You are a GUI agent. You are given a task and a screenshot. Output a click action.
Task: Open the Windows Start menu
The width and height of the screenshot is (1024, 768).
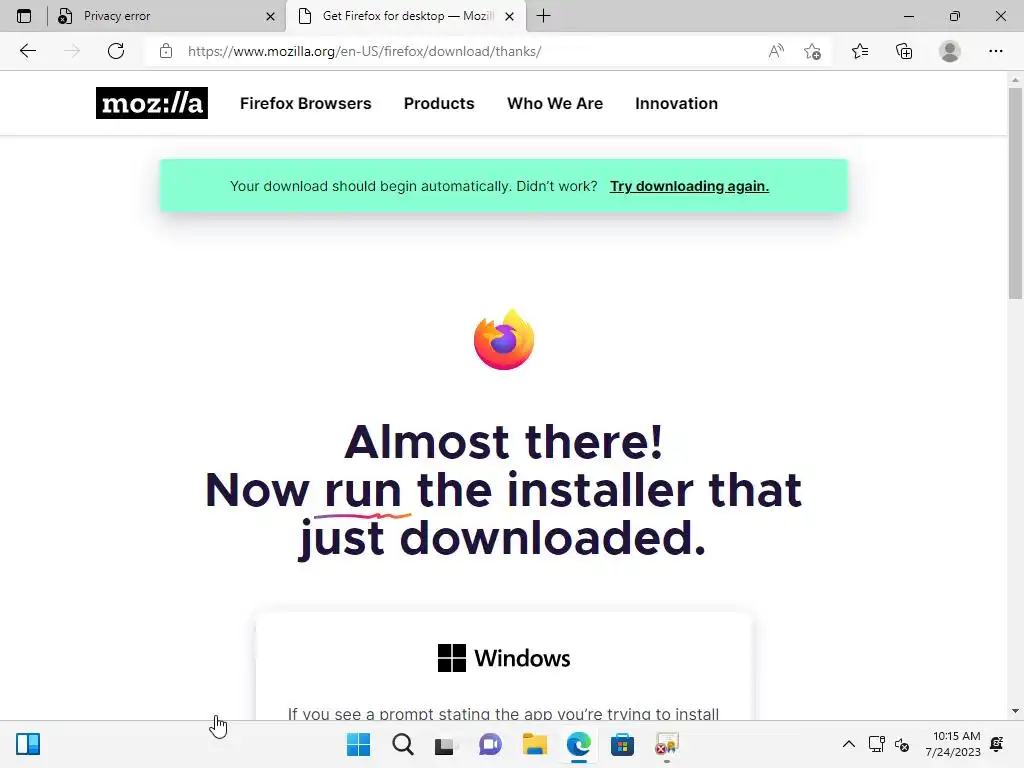pos(359,744)
